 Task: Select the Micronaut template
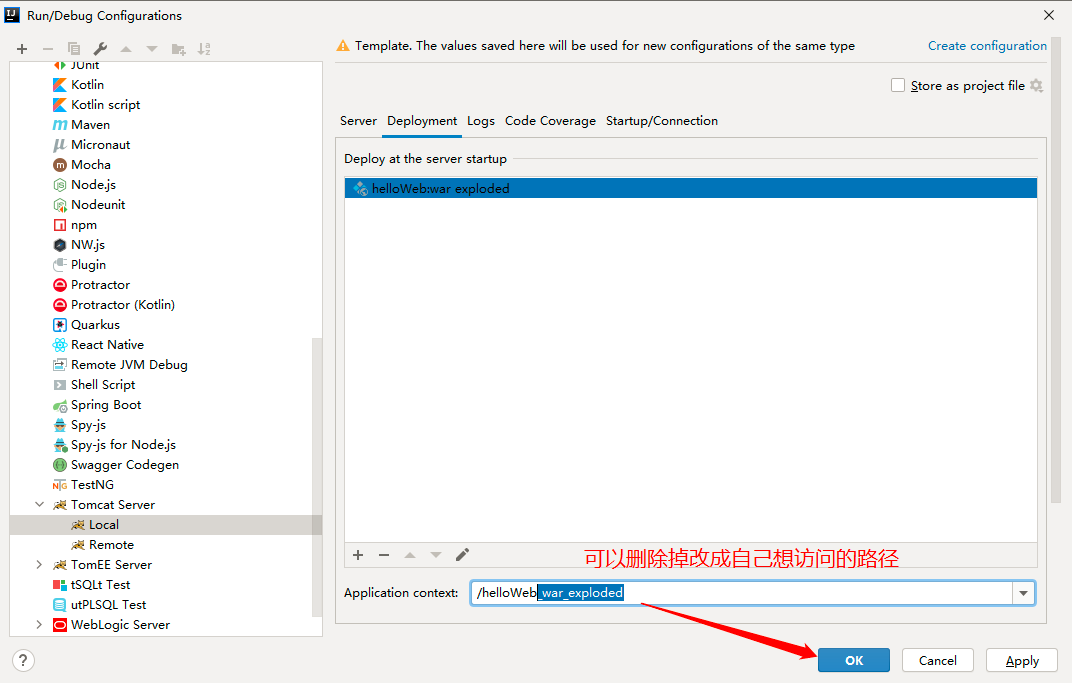[x=100, y=145]
